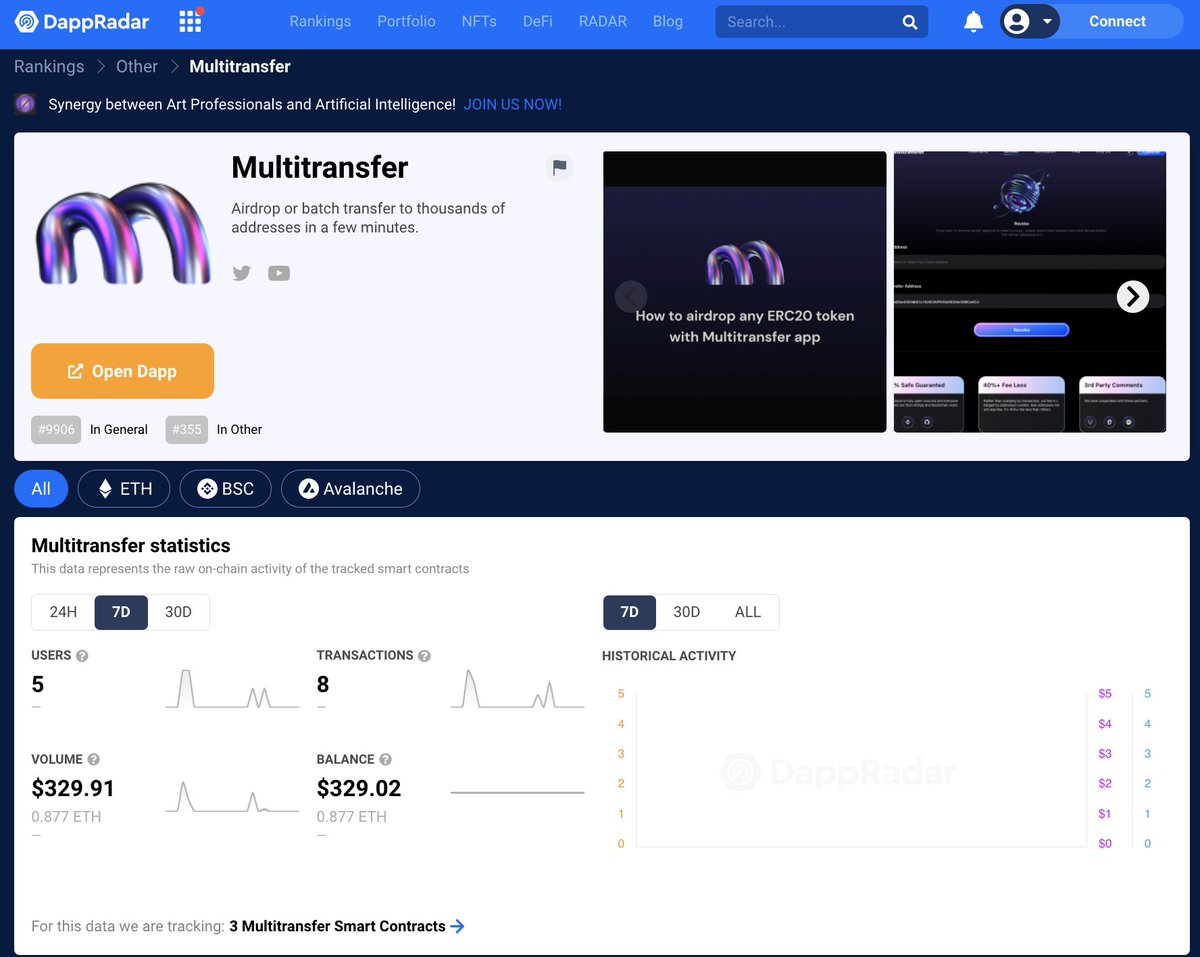Image resolution: width=1200 pixels, height=957 pixels.
Task: Go to next gallery slide arrow
Action: (x=1133, y=296)
